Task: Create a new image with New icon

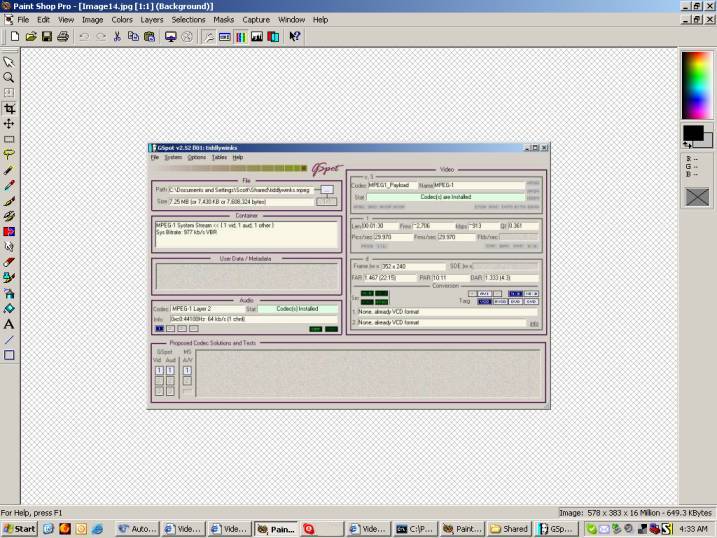Action: (15, 37)
